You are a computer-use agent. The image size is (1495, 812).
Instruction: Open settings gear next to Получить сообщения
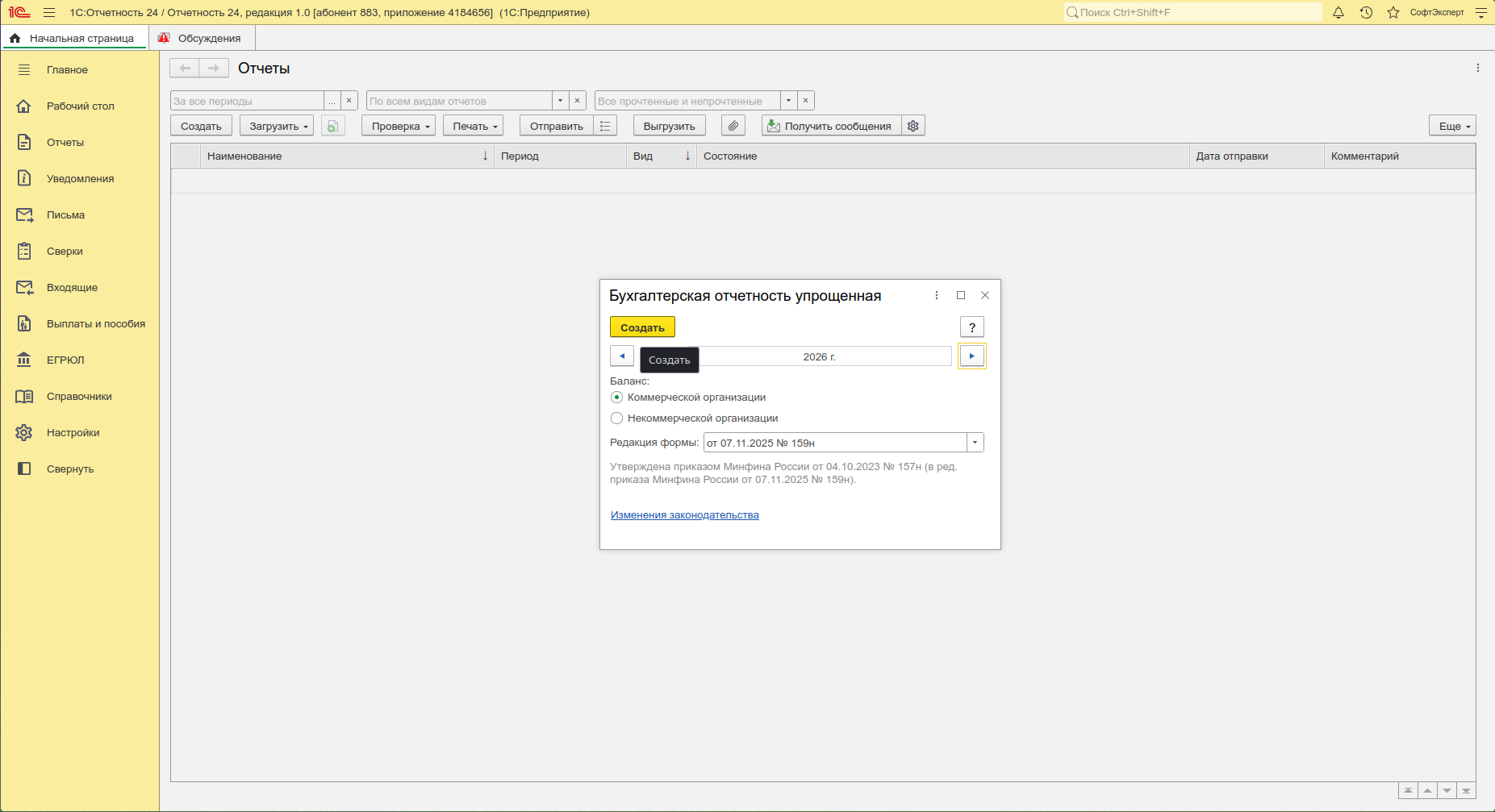pos(913,126)
